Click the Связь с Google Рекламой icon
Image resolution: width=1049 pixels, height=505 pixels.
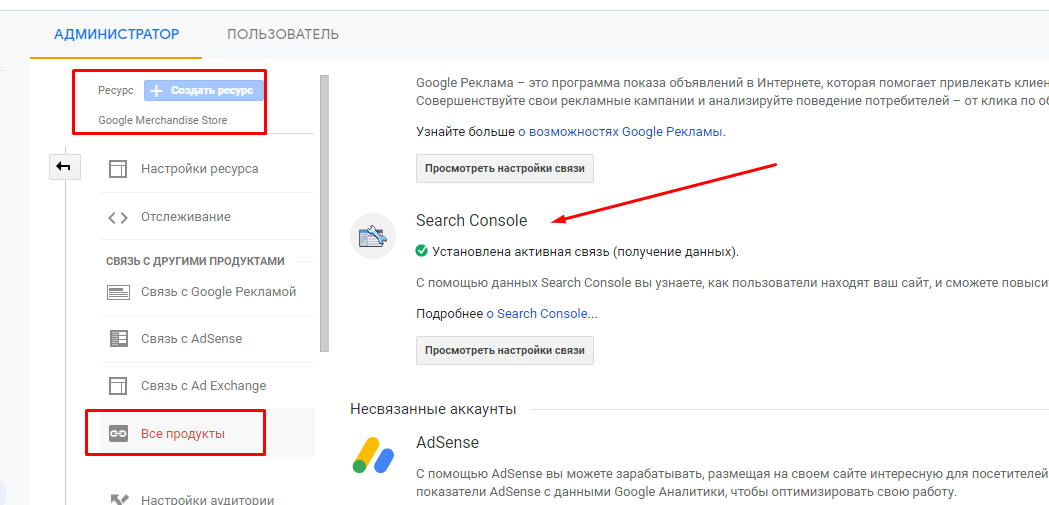(x=118, y=292)
